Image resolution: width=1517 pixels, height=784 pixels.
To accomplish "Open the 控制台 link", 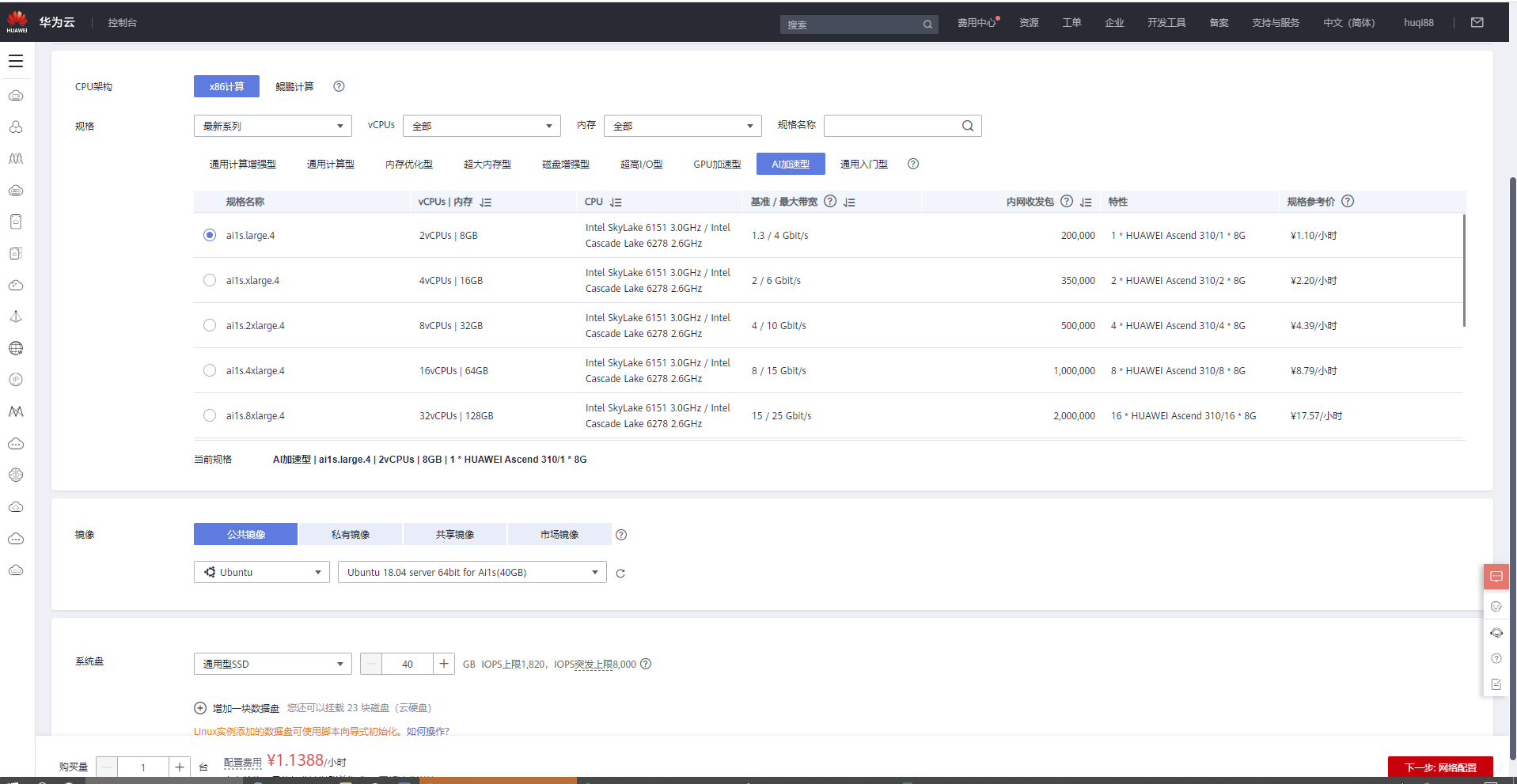I will pos(123,23).
